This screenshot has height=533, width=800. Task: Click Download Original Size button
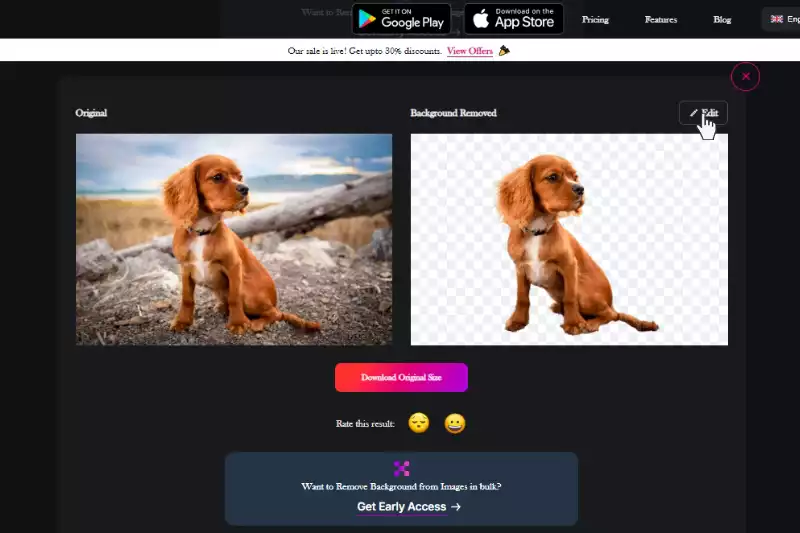tap(402, 377)
